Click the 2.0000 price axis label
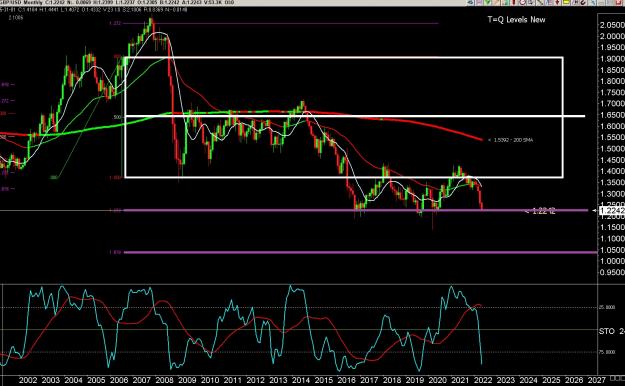This screenshot has height=386, width=625. pos(612,36)
